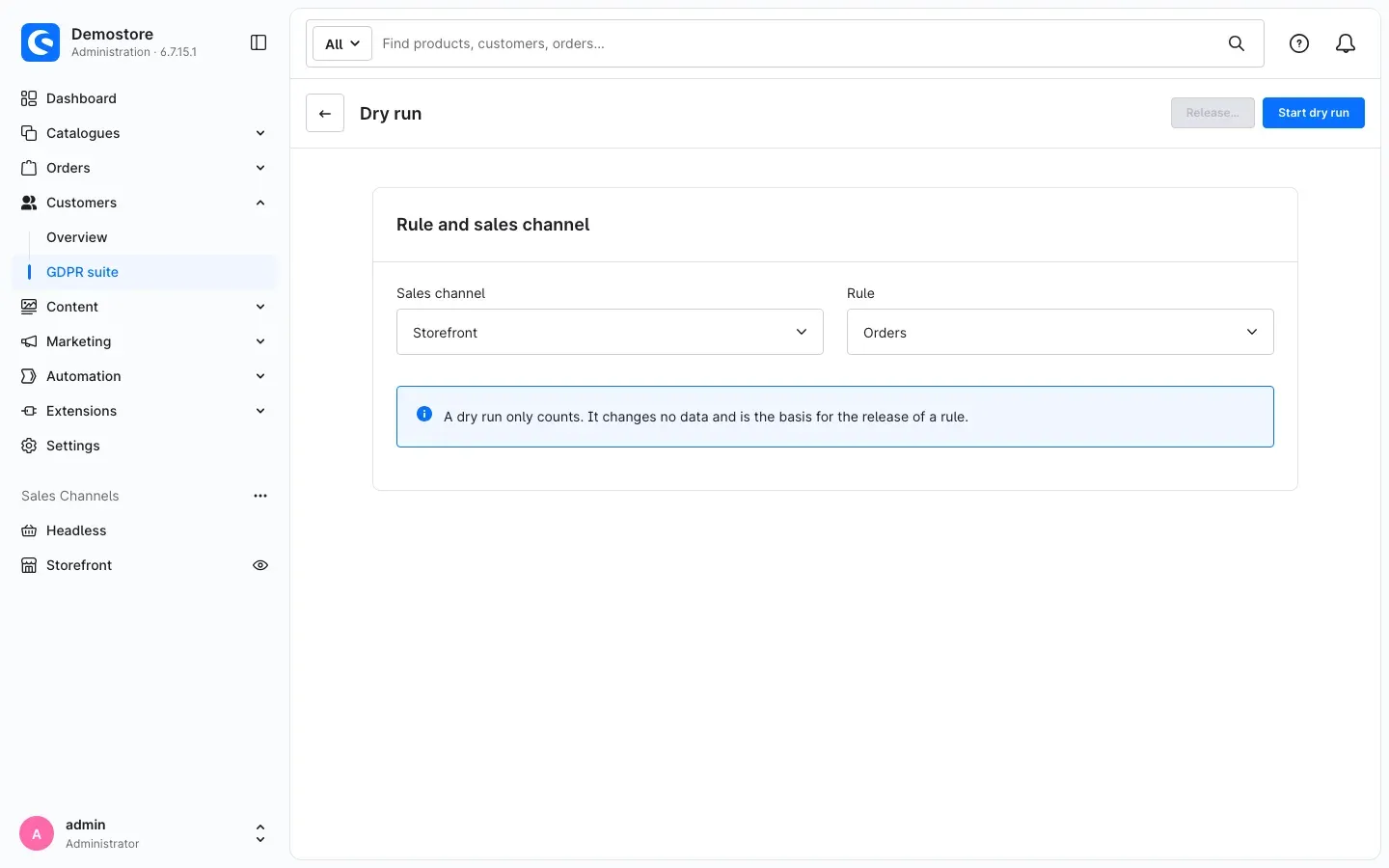This screenshot has width=1389, height=868.
Task: Click the Settings gear icon
Action: 29,446
